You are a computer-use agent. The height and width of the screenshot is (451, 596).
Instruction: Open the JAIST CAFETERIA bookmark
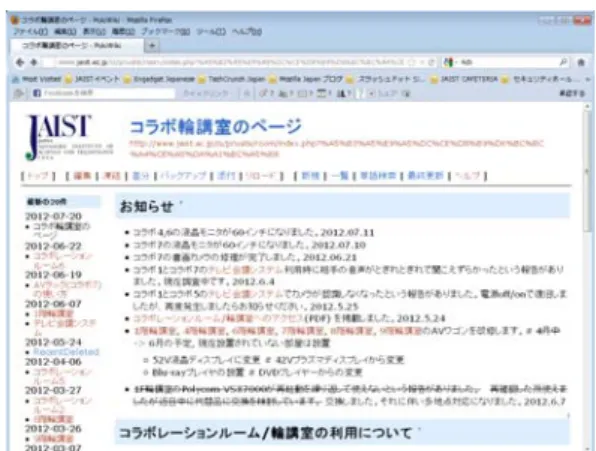point(464,79)
